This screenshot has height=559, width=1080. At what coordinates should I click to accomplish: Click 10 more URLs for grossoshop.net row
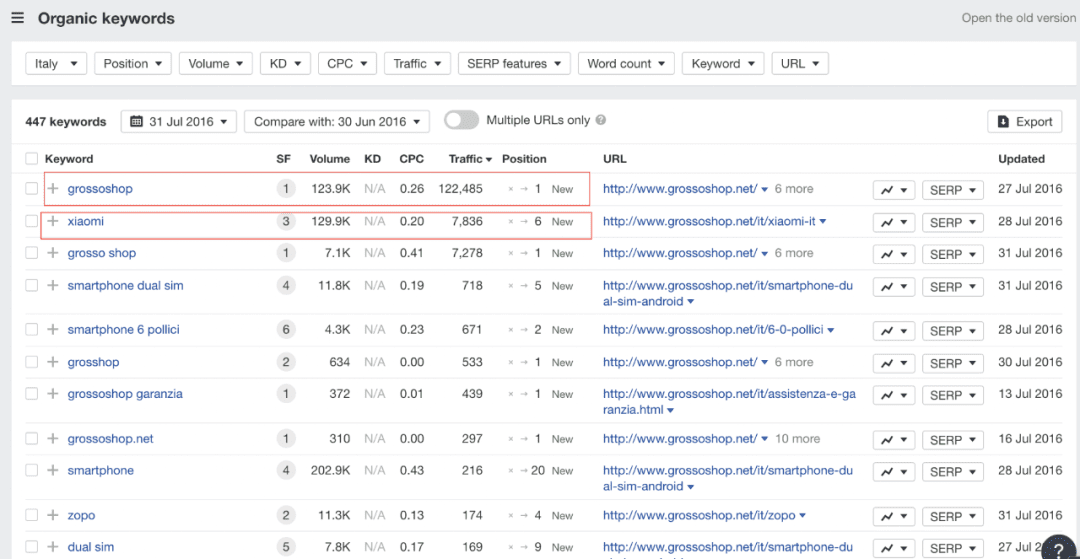tap(798, 439)
